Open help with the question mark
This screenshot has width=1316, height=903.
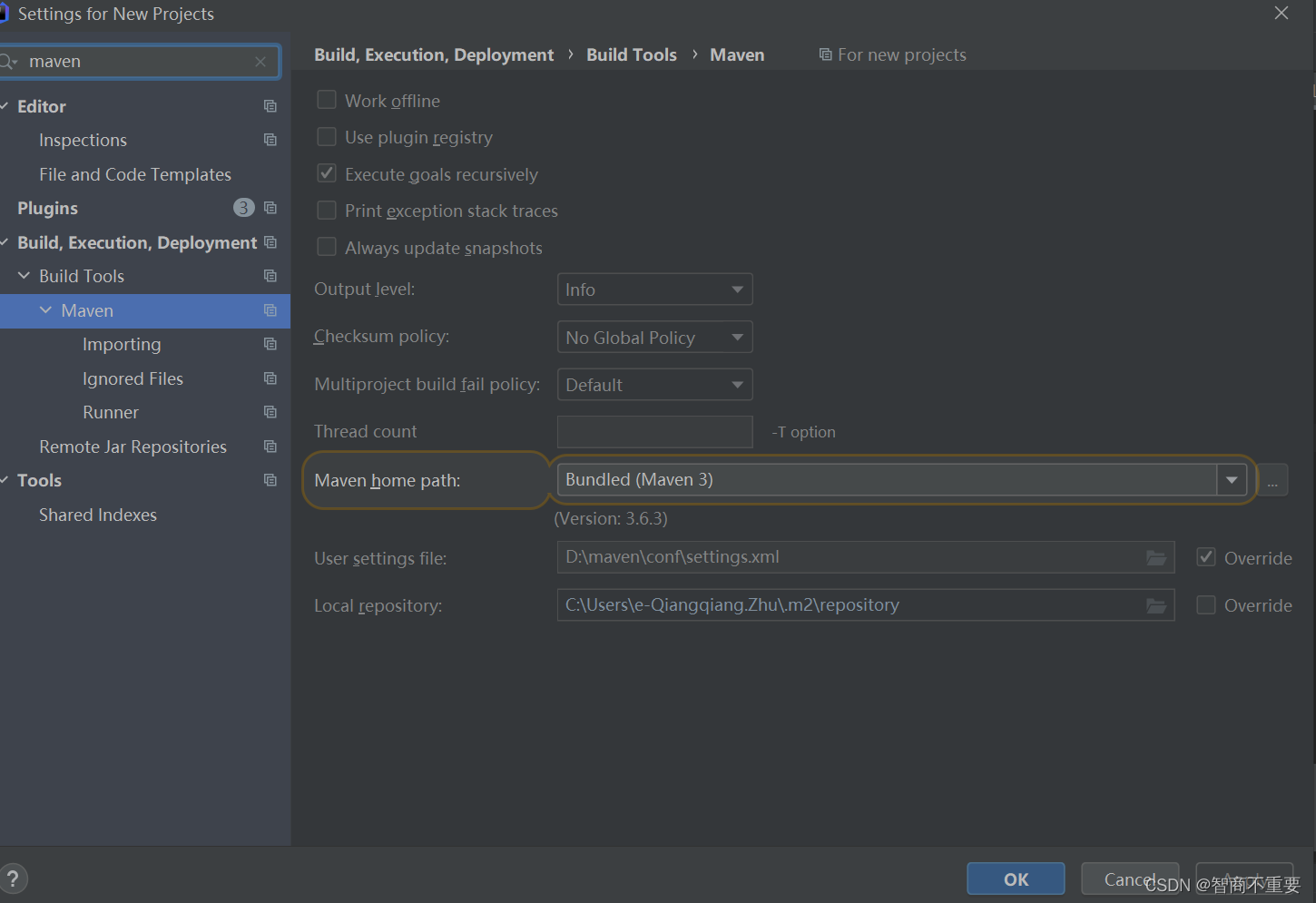click(13, 878)
